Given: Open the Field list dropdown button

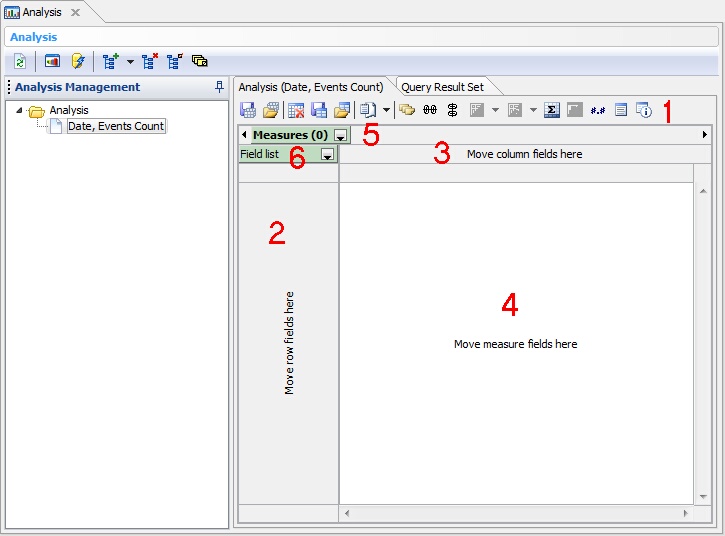Looking at the screenshot, I should [x=327, y=155].
